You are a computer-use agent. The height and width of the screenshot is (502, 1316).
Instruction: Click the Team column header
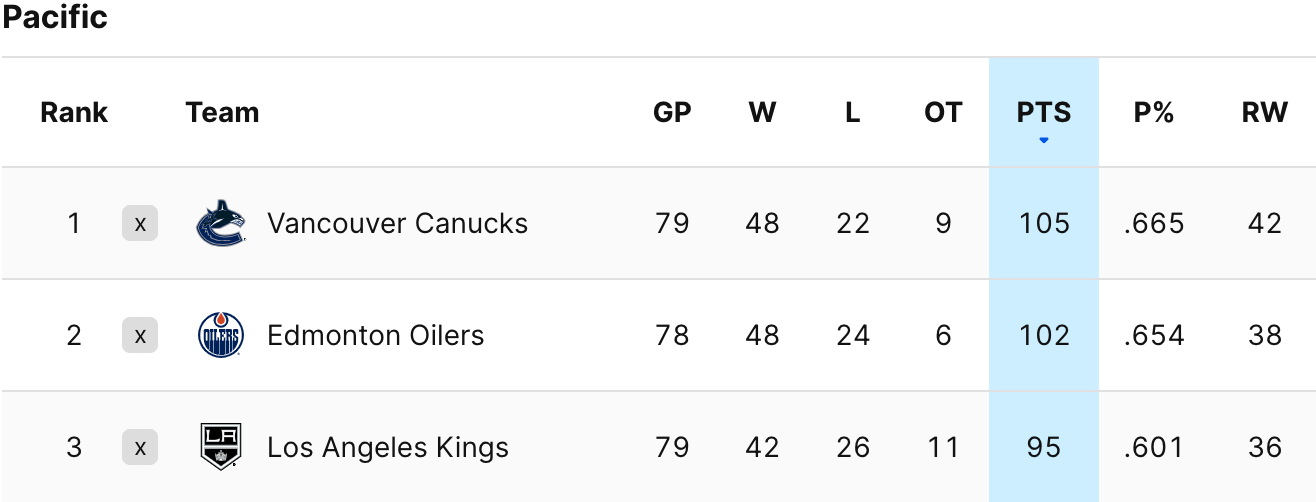pos(222,112)
